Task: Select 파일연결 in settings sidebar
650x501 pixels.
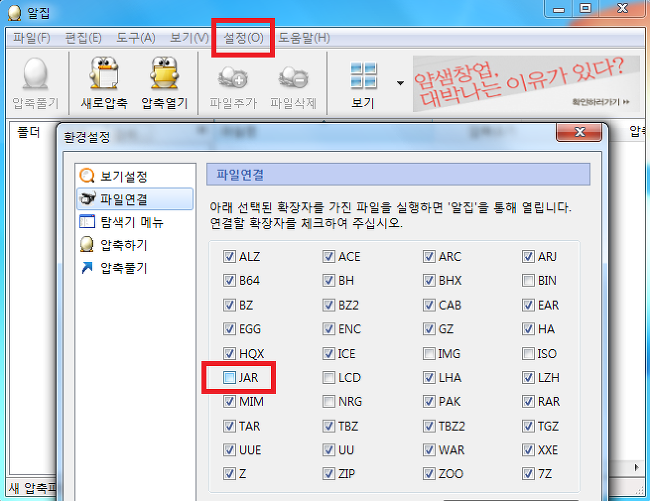Action: pyautogui.click(x=135, y=199)
